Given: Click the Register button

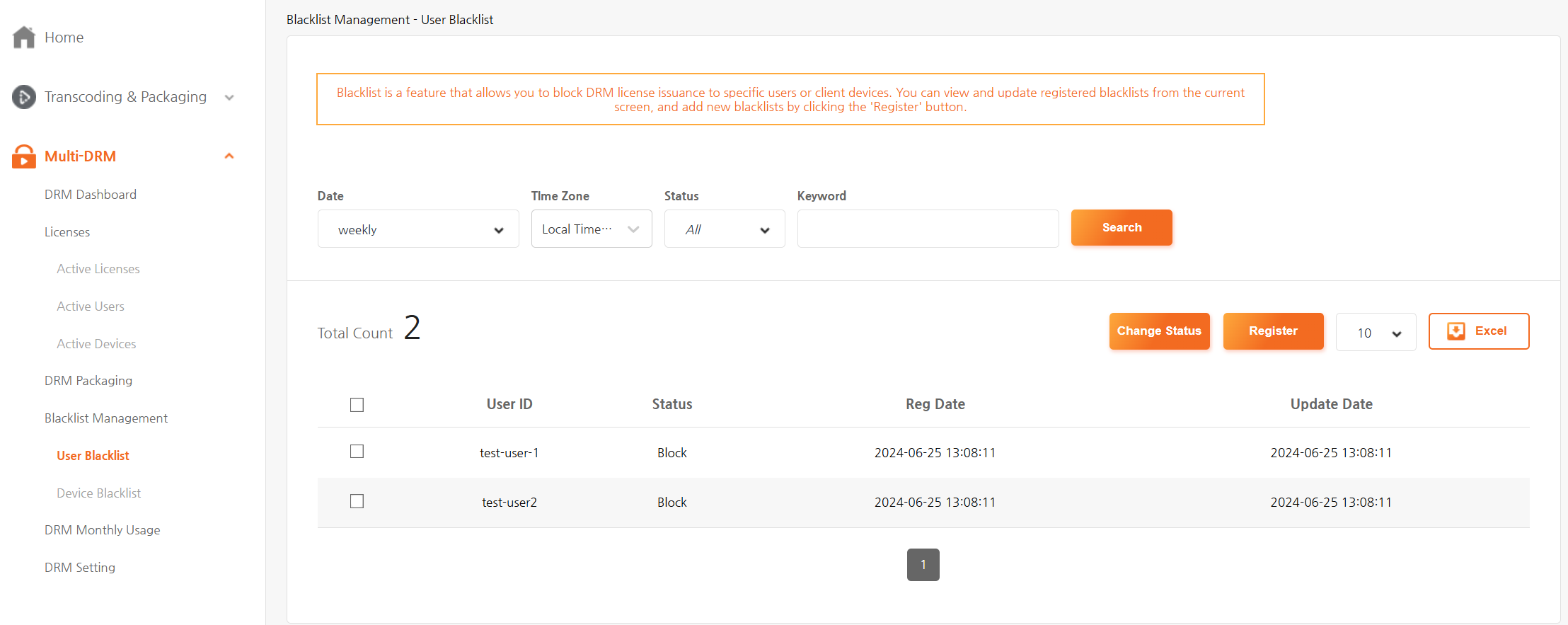Looking at the screenshot, I should click(x=1272, y=331).
